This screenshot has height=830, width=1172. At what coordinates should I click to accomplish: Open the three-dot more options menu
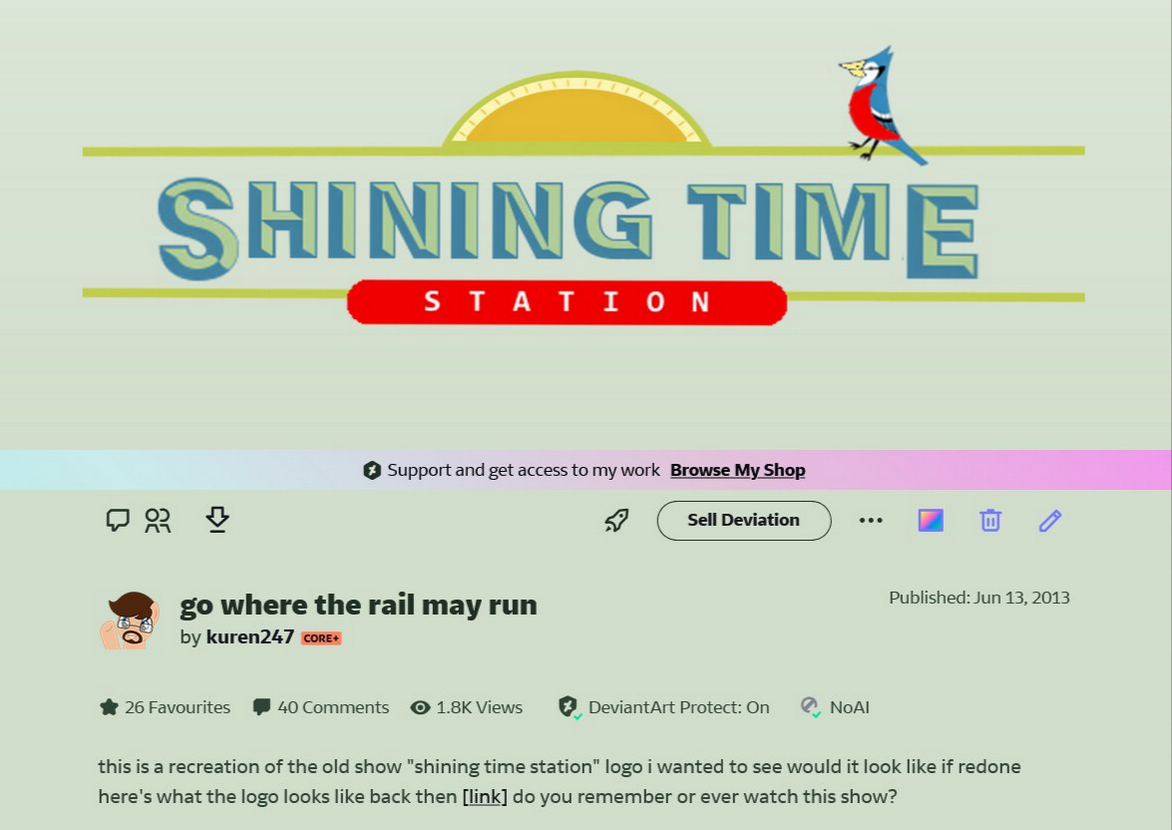(871, 520)
